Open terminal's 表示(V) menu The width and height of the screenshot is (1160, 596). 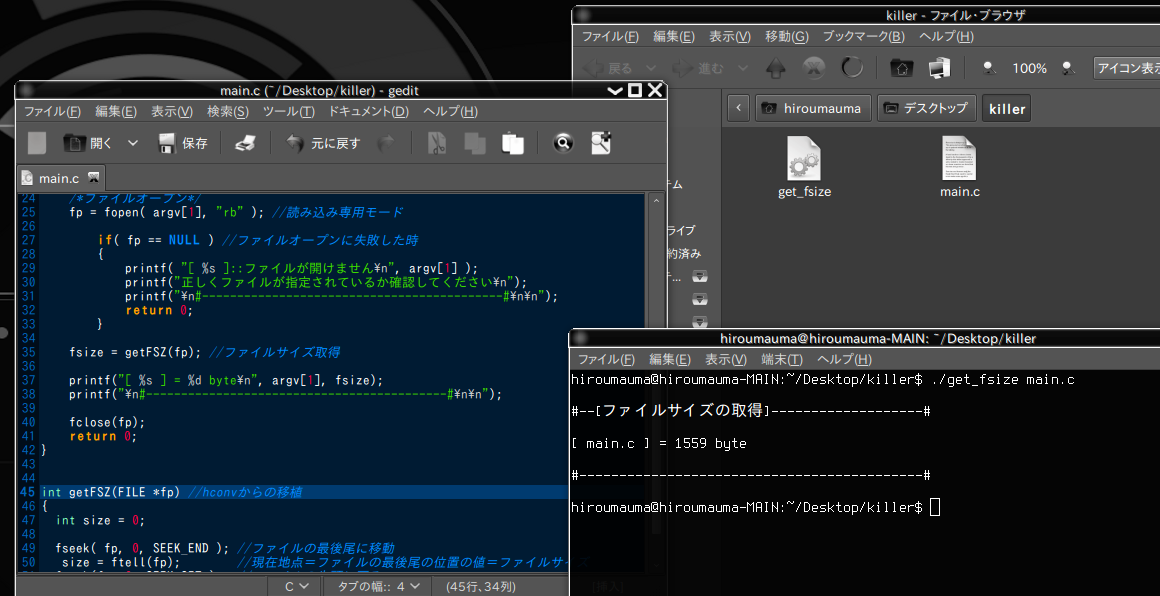(x=726, y=359)
